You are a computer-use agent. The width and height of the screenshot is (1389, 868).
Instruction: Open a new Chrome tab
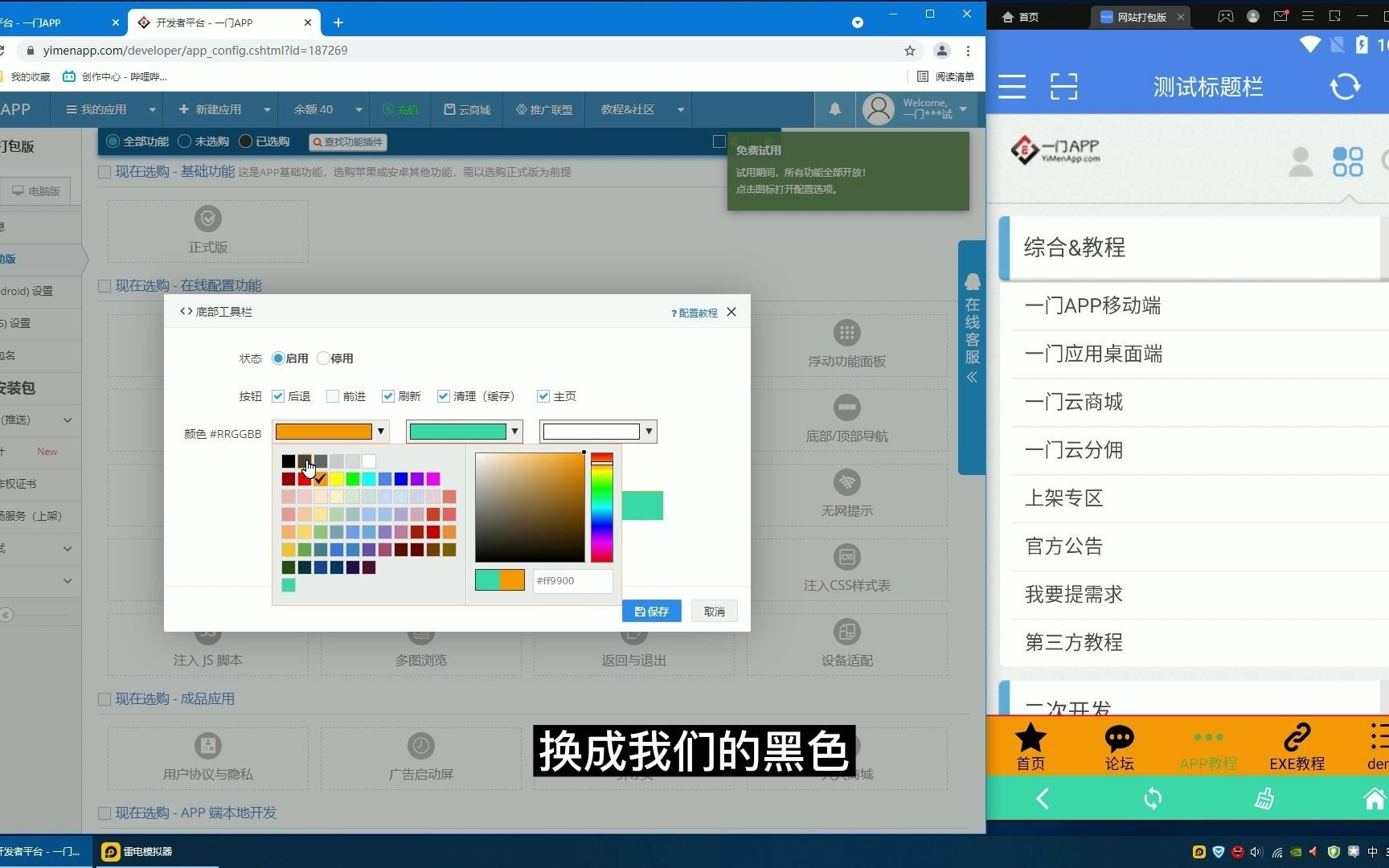coord(338,23)
